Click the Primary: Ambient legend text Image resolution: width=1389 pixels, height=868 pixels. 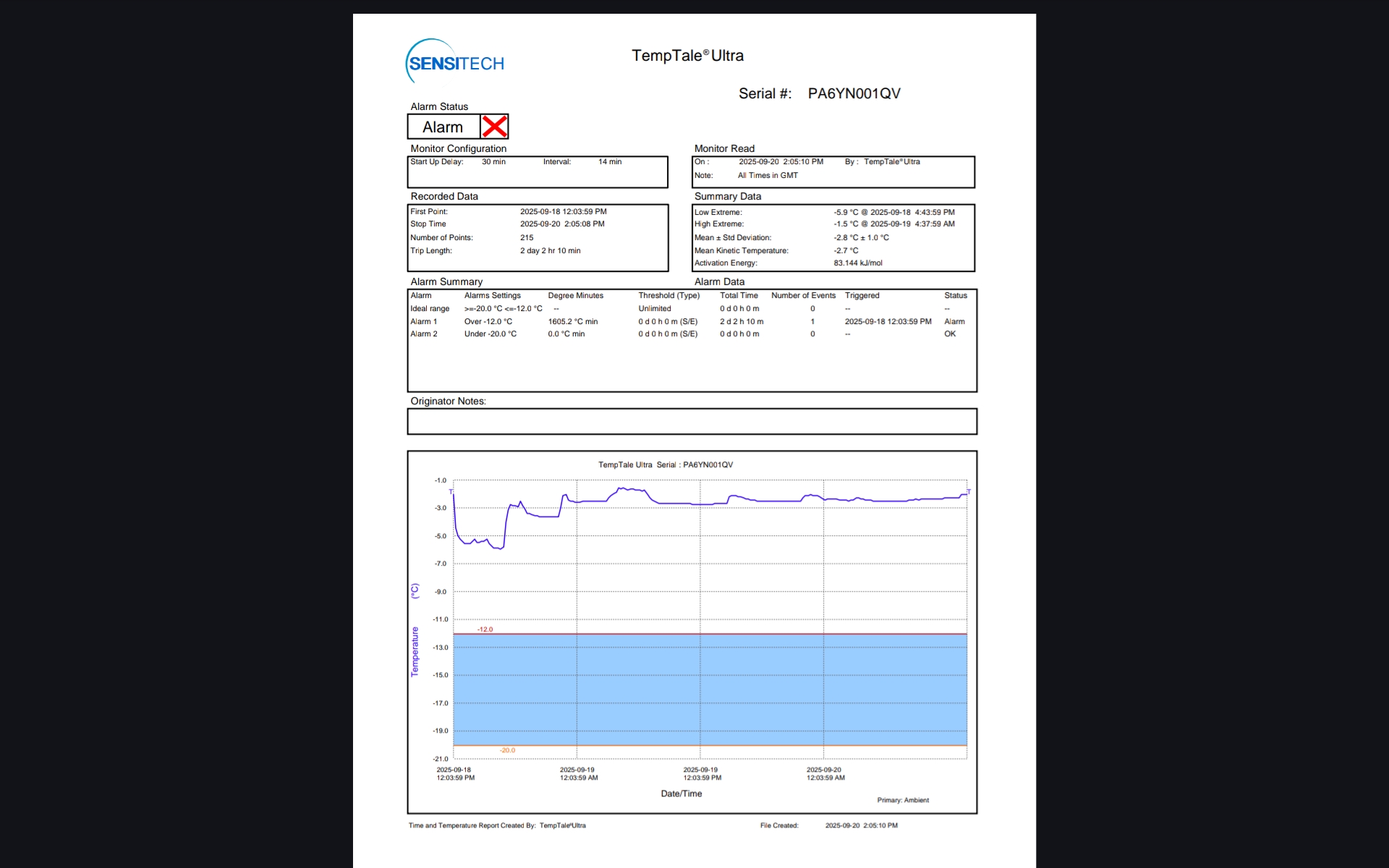pos(903,800)
